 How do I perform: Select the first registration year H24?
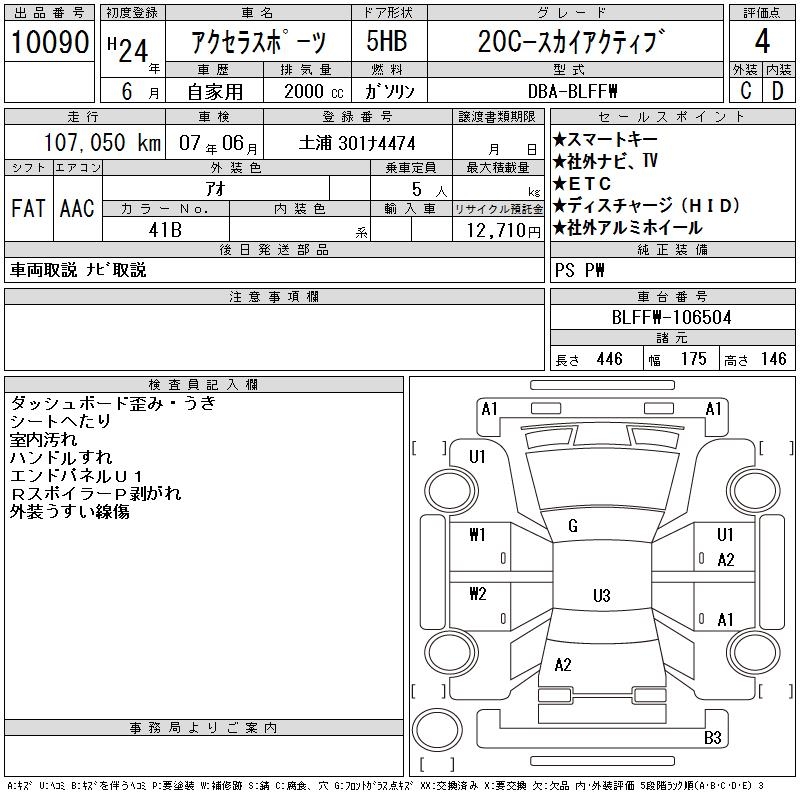pos(129,51)
